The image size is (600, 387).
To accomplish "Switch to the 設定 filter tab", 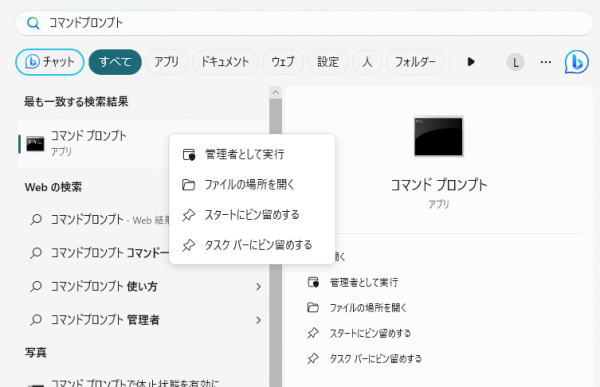I will click(328, 62).
